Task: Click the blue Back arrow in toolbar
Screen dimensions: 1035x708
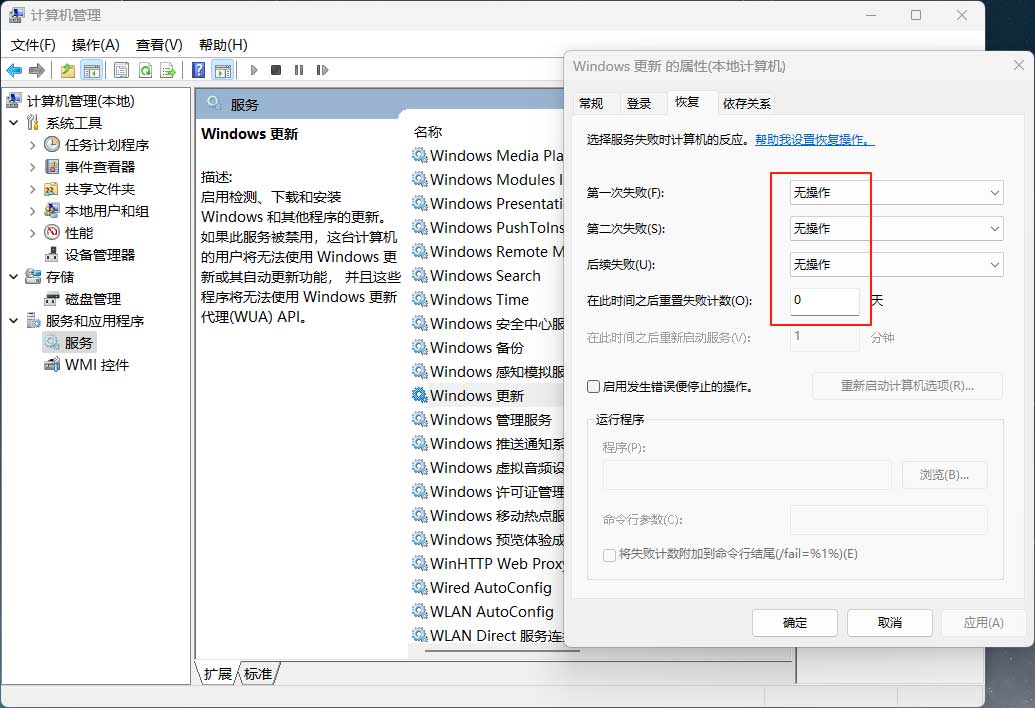Action: (14, 70)
